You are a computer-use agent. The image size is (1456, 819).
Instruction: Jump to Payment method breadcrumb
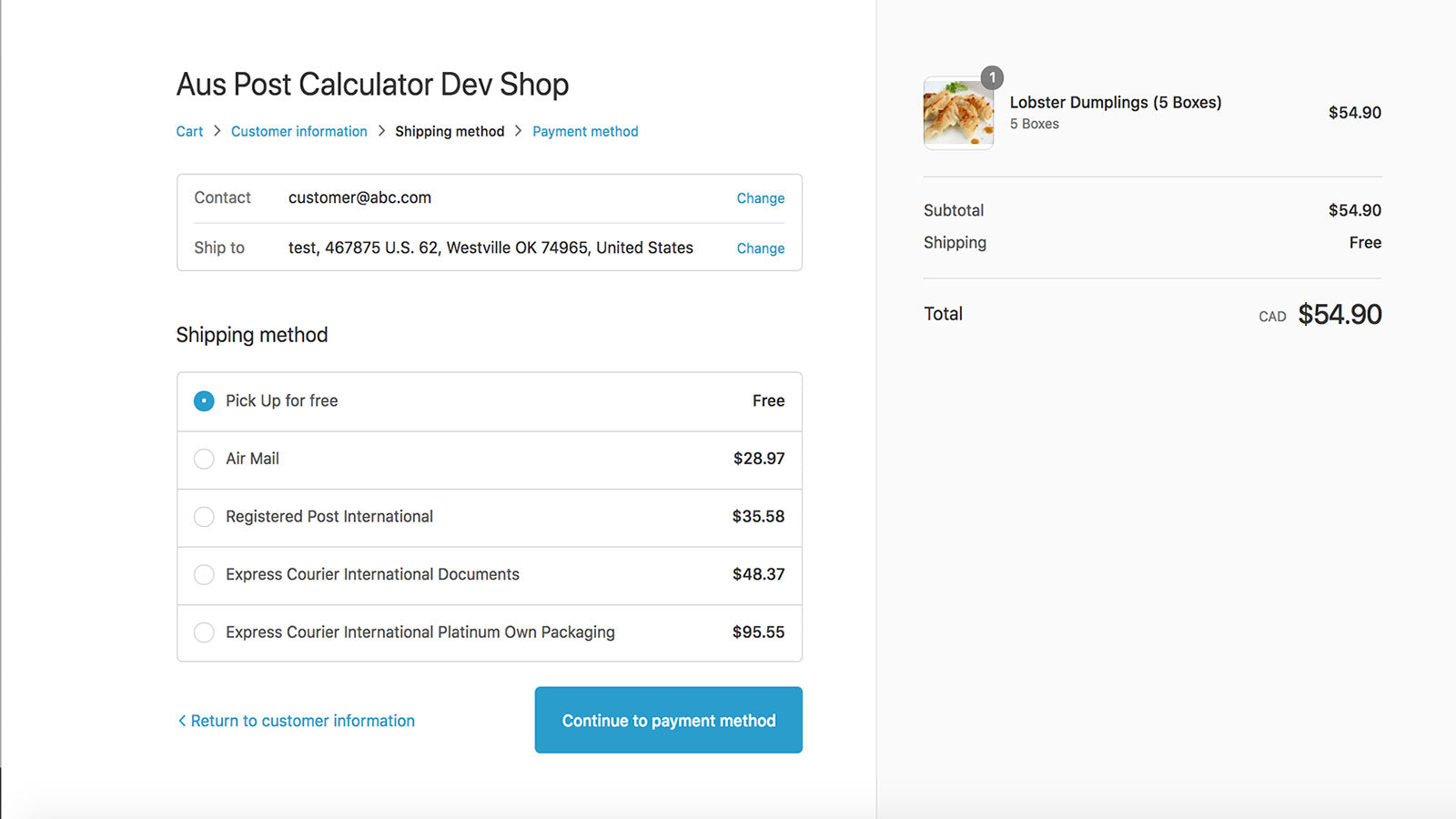585,131
